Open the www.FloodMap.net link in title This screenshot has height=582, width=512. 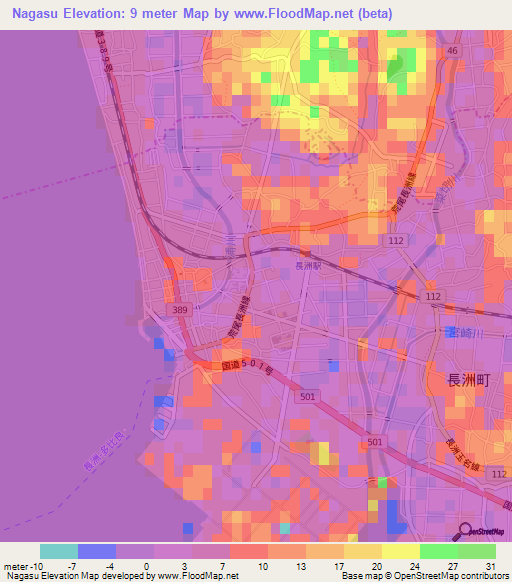(x=294, y=13)
